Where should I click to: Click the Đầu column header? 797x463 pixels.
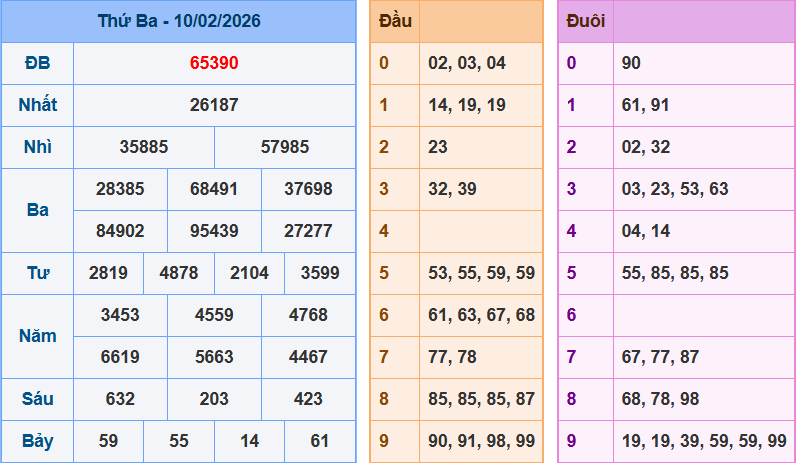tap(395, 21)
